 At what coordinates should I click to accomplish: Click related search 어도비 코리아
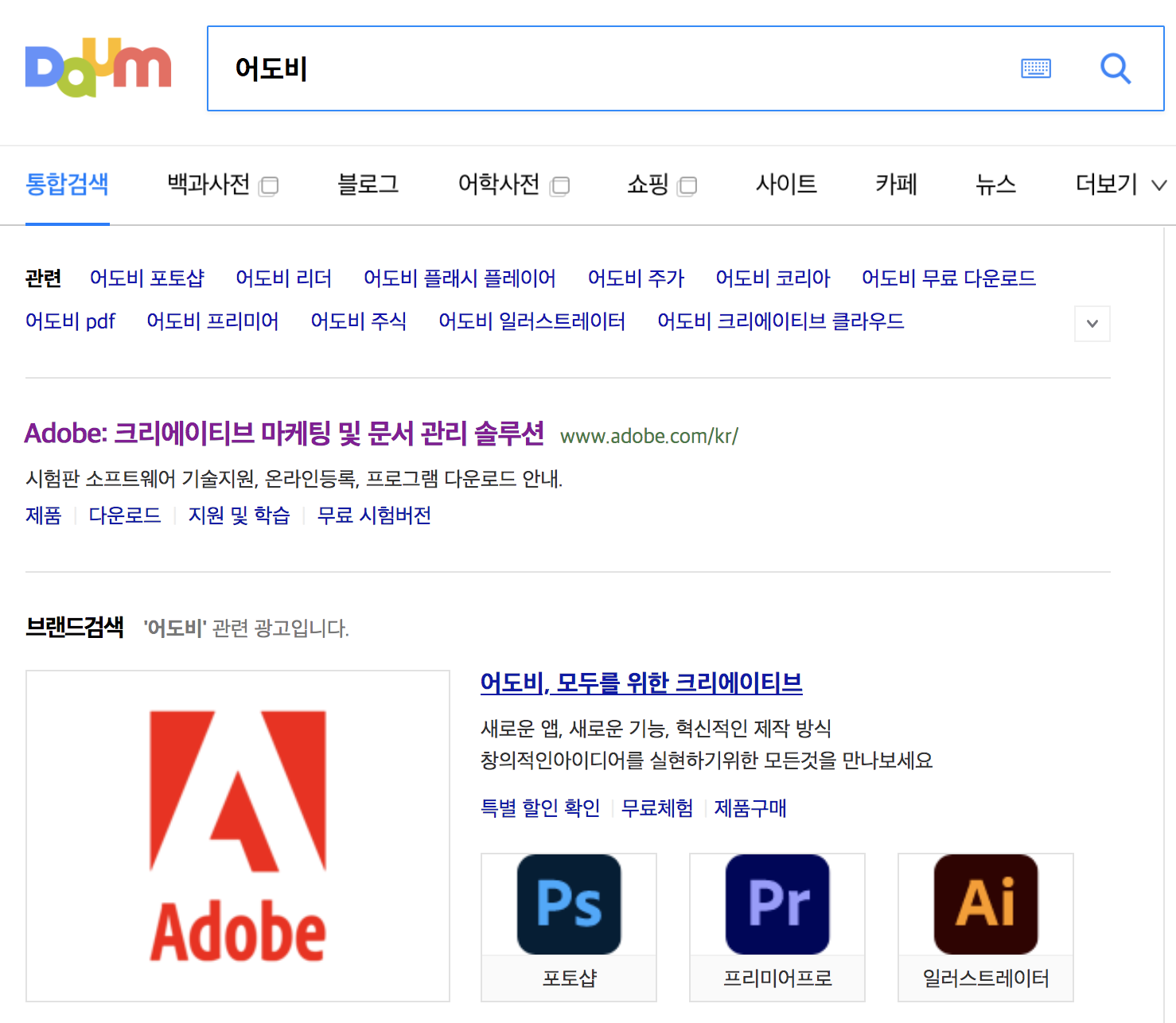[773, 278]
